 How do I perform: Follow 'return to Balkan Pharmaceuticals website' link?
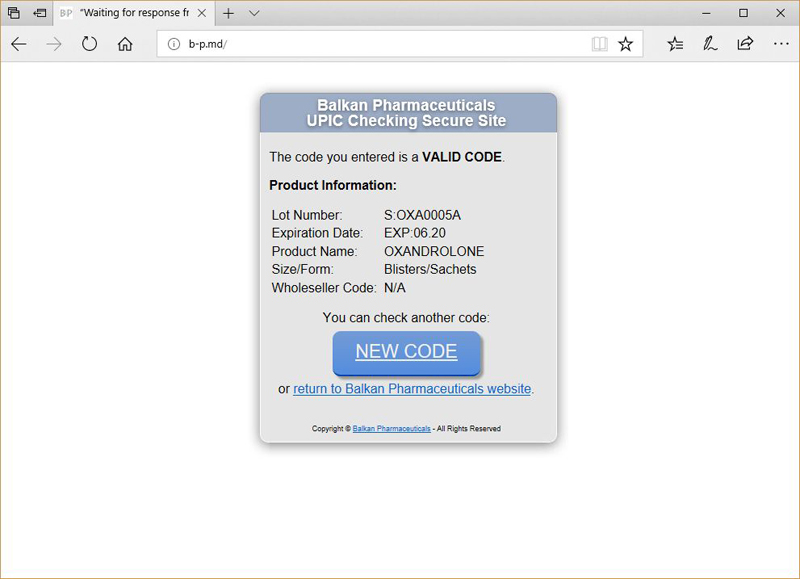[x=412, y=389]
